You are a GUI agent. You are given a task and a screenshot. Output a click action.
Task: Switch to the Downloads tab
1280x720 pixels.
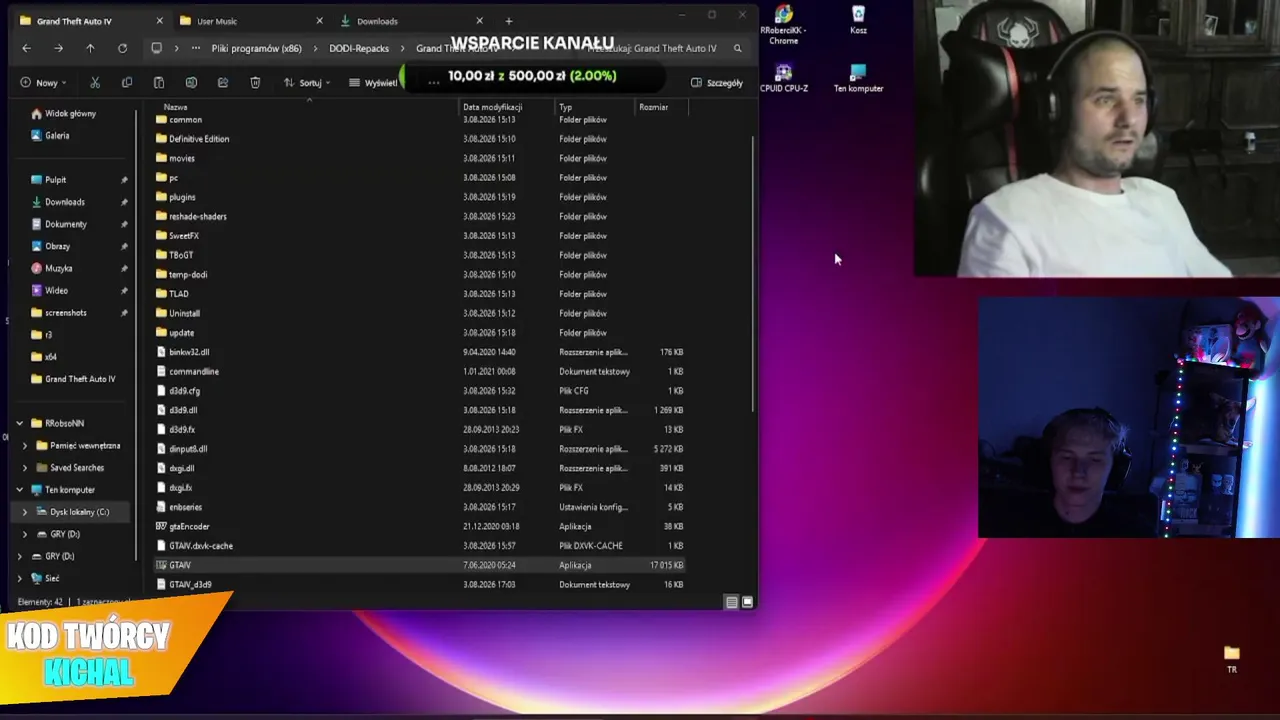(410, 21)
